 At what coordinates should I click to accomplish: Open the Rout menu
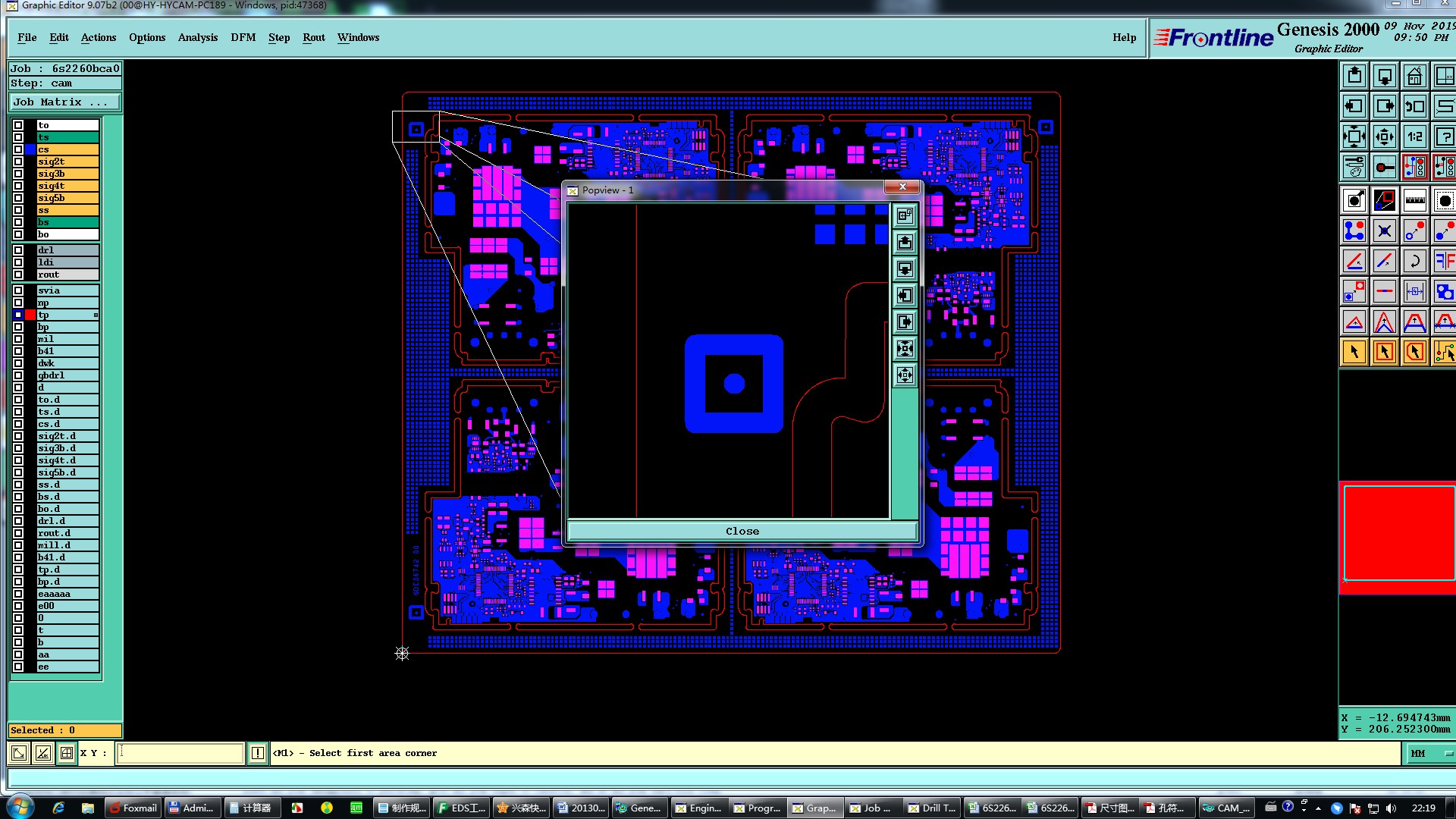[313, 37]
